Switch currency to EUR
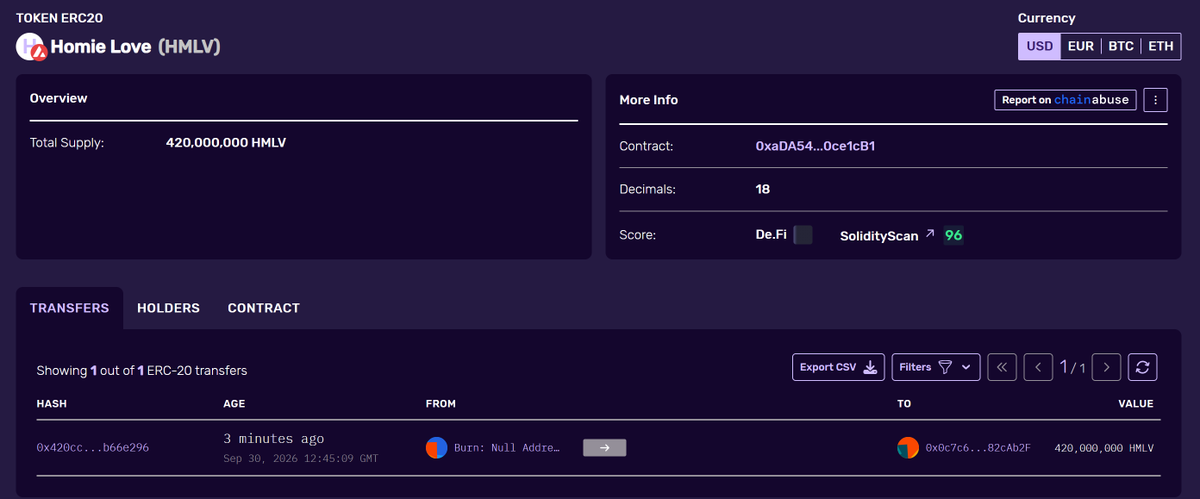Image resolution: width=1200 pixels, height=499 pixels. (1080, 46)
